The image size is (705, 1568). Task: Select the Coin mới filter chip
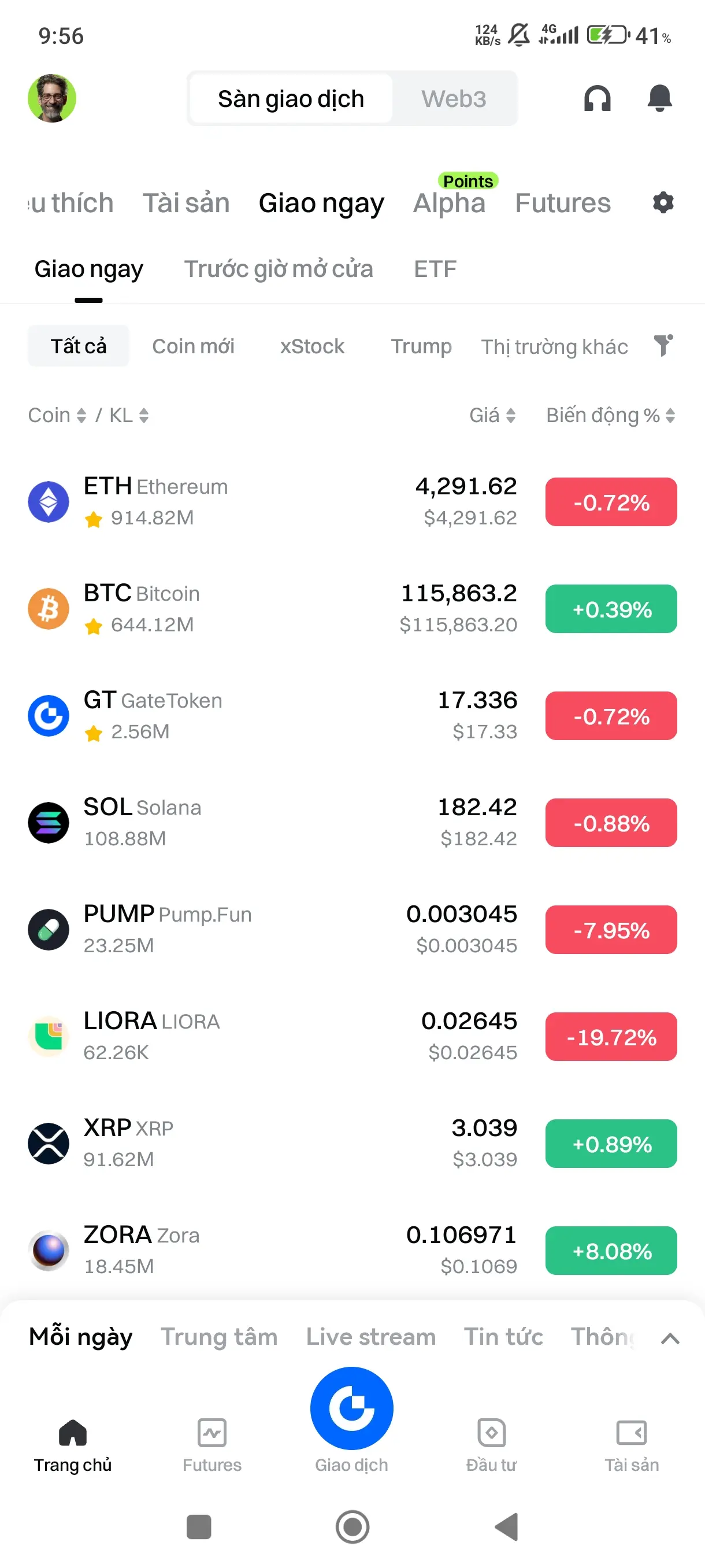(193, 346)
